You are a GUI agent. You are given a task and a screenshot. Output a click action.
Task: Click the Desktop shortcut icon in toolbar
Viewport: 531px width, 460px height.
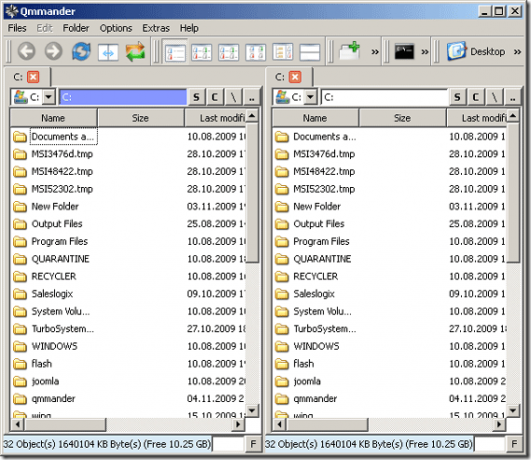click(457, 51)
